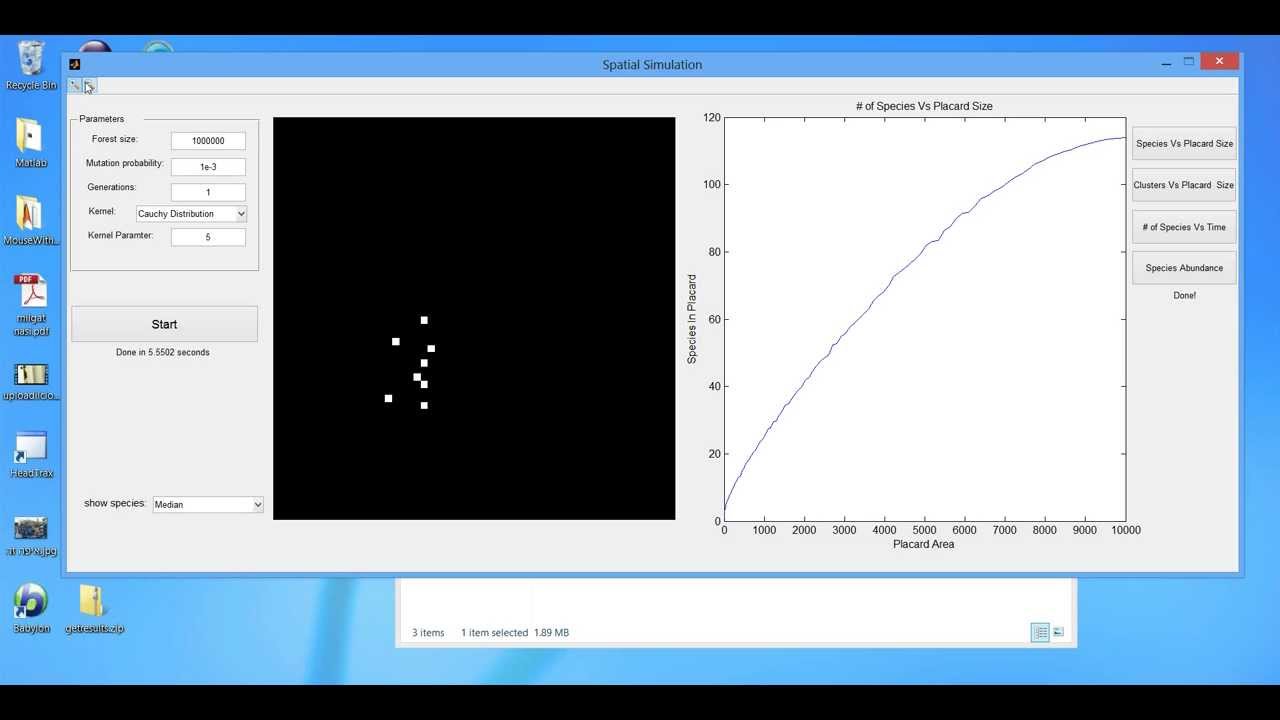Close the Spatial Simulation window
This screenshot has width=1280, height=720.
pos(1219,62)
